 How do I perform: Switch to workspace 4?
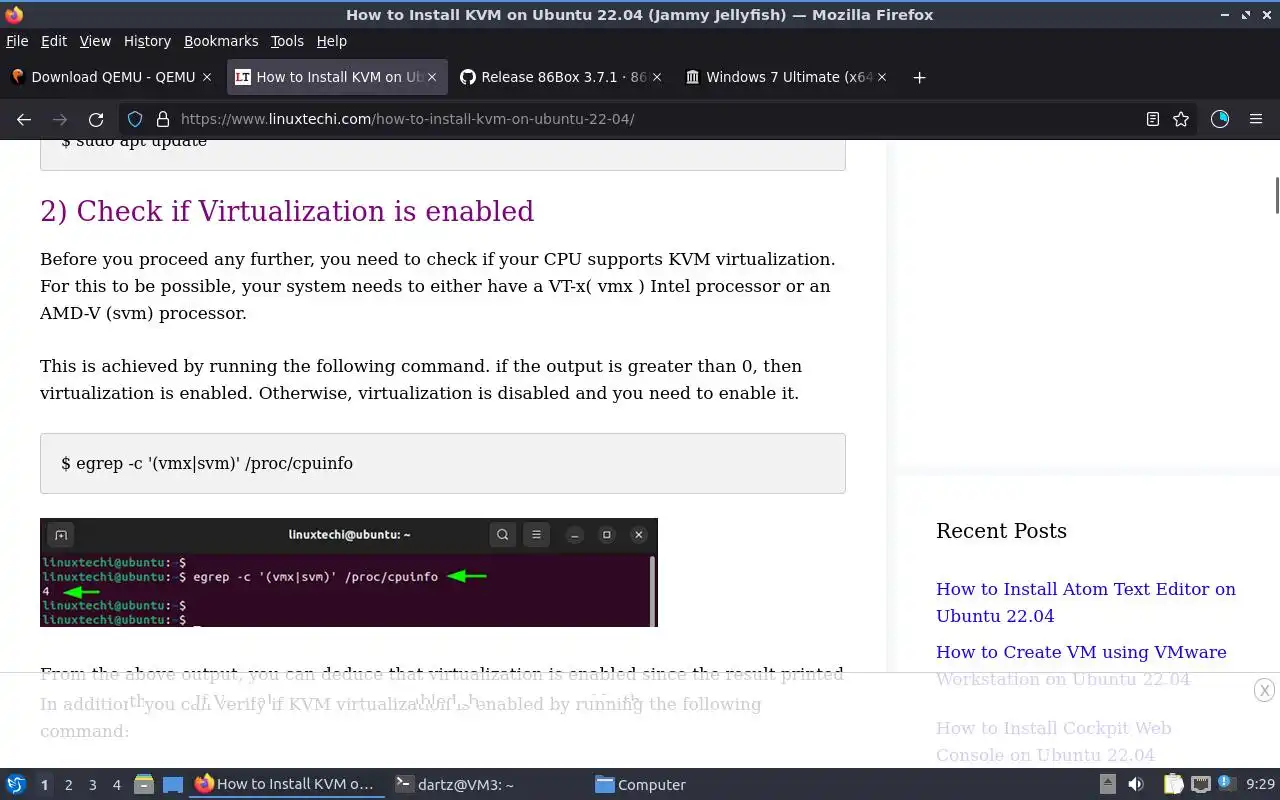pos(116,785)
